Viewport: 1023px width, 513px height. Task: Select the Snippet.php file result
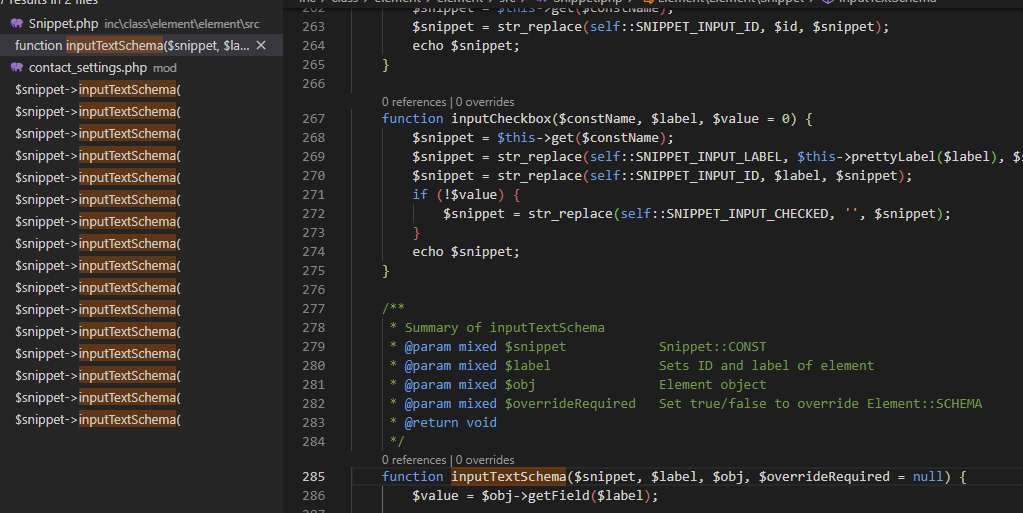click(x=64, y=23)
